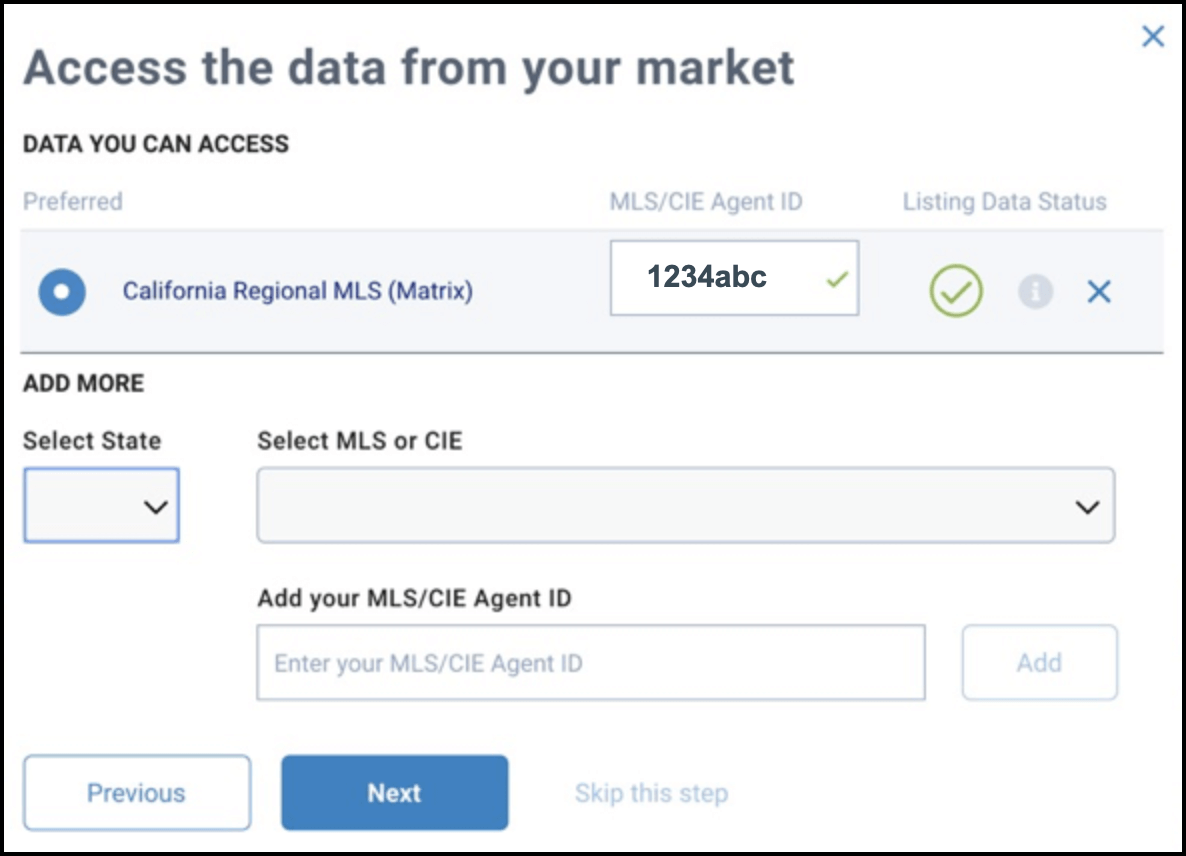Image resolution: width=1186 pixels, height=856 pixels.
Task: Continue with the Next button
Action: [394, 793]
